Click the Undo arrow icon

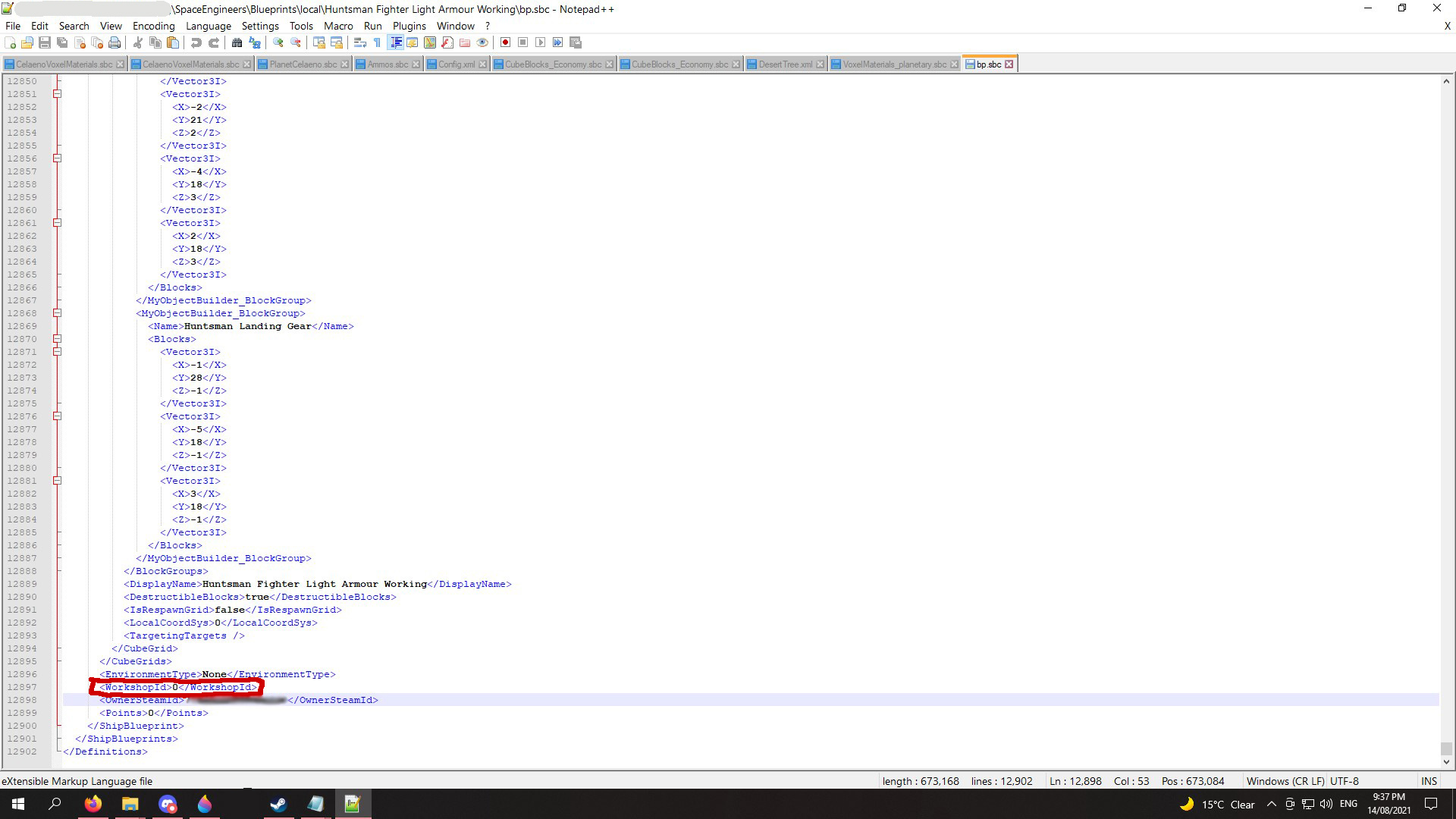click(x=196, y=42)
